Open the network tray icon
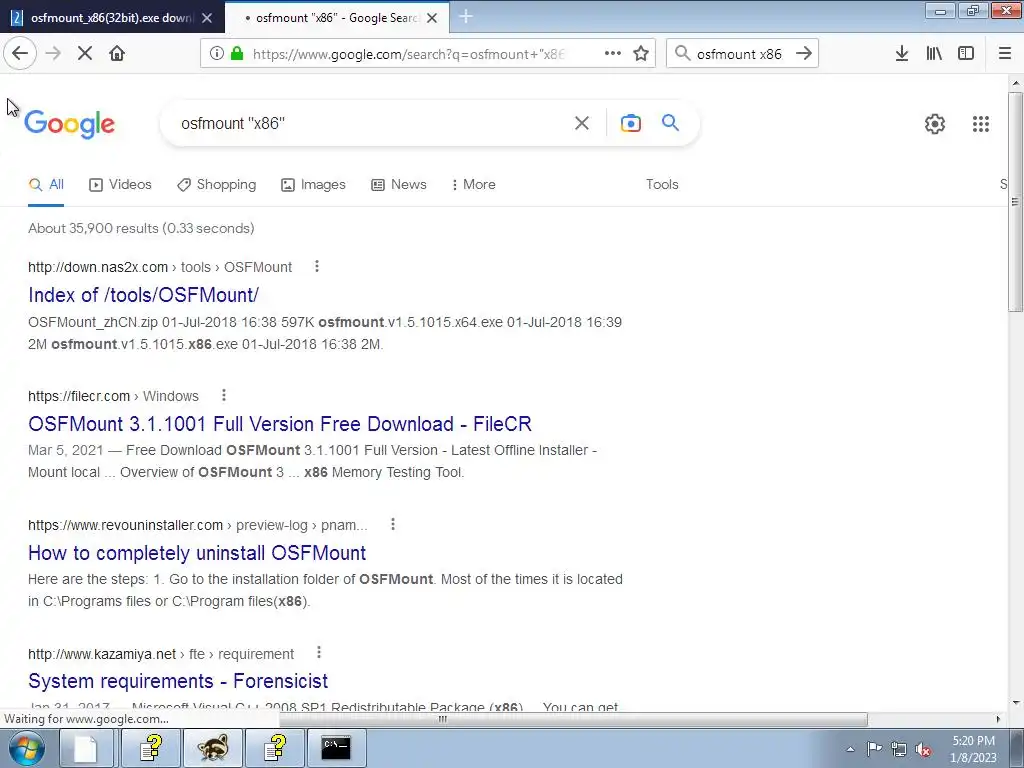 click(899, 749)
